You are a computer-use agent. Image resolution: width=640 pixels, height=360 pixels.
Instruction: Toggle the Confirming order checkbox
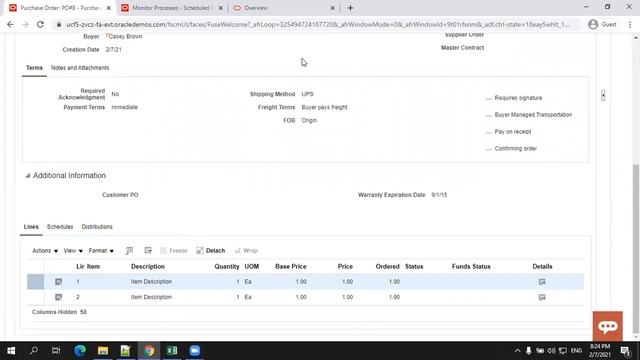[489, 149]
